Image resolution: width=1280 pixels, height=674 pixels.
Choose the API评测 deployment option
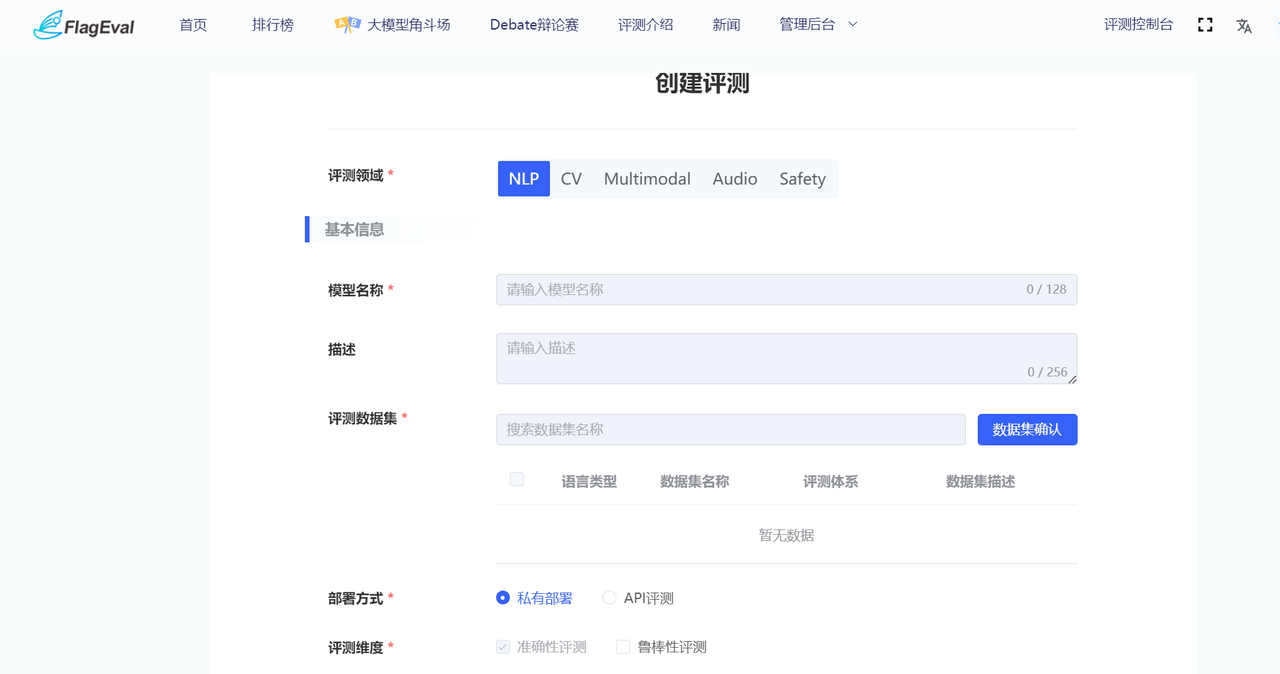[609, 598]
